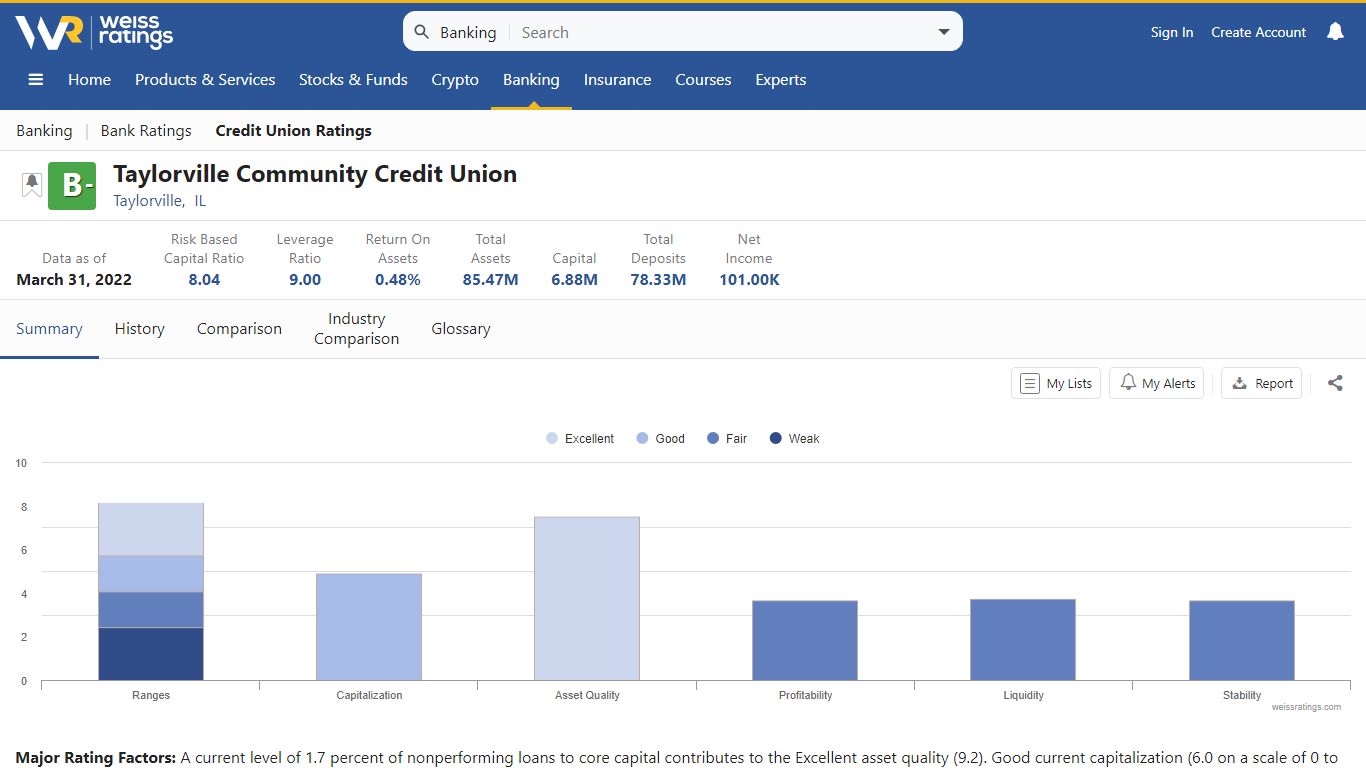The height and width of the screenshot is (768, 1366).
Task: Click the Weak segment of Ranges bar
Action: [151, 654]
